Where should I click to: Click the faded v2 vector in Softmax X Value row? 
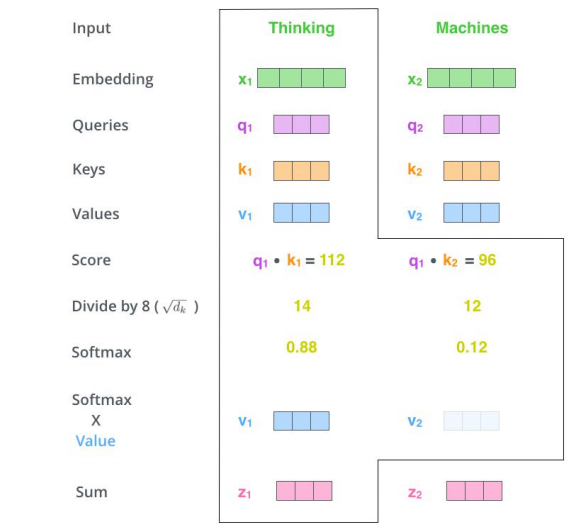point(471,421)
